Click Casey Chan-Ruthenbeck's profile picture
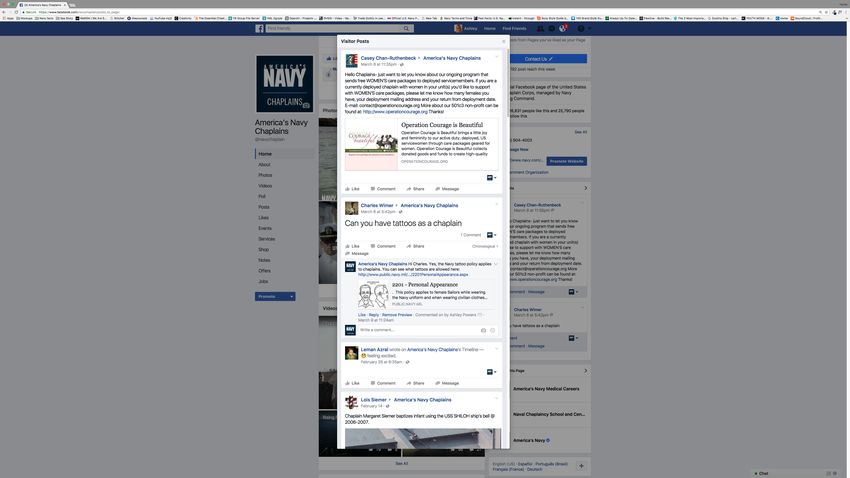This screenshot has width=850, height=478. click(x=351, y=61)
